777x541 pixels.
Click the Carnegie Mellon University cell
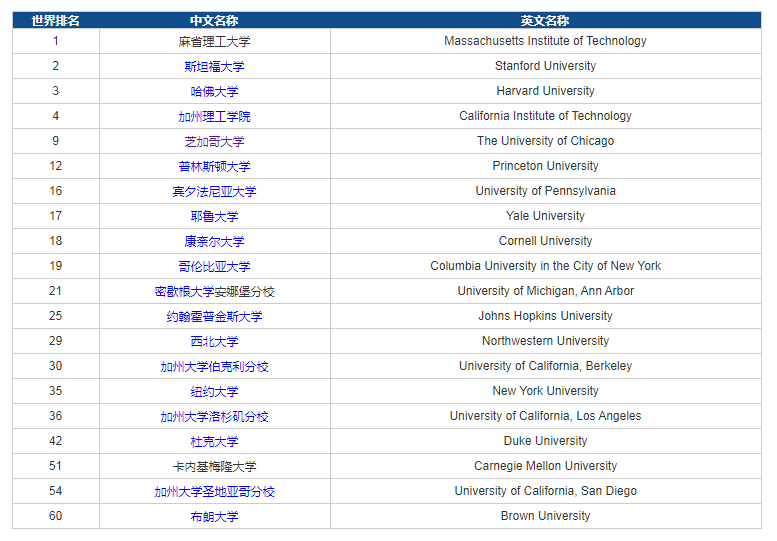tap(545, 466)
